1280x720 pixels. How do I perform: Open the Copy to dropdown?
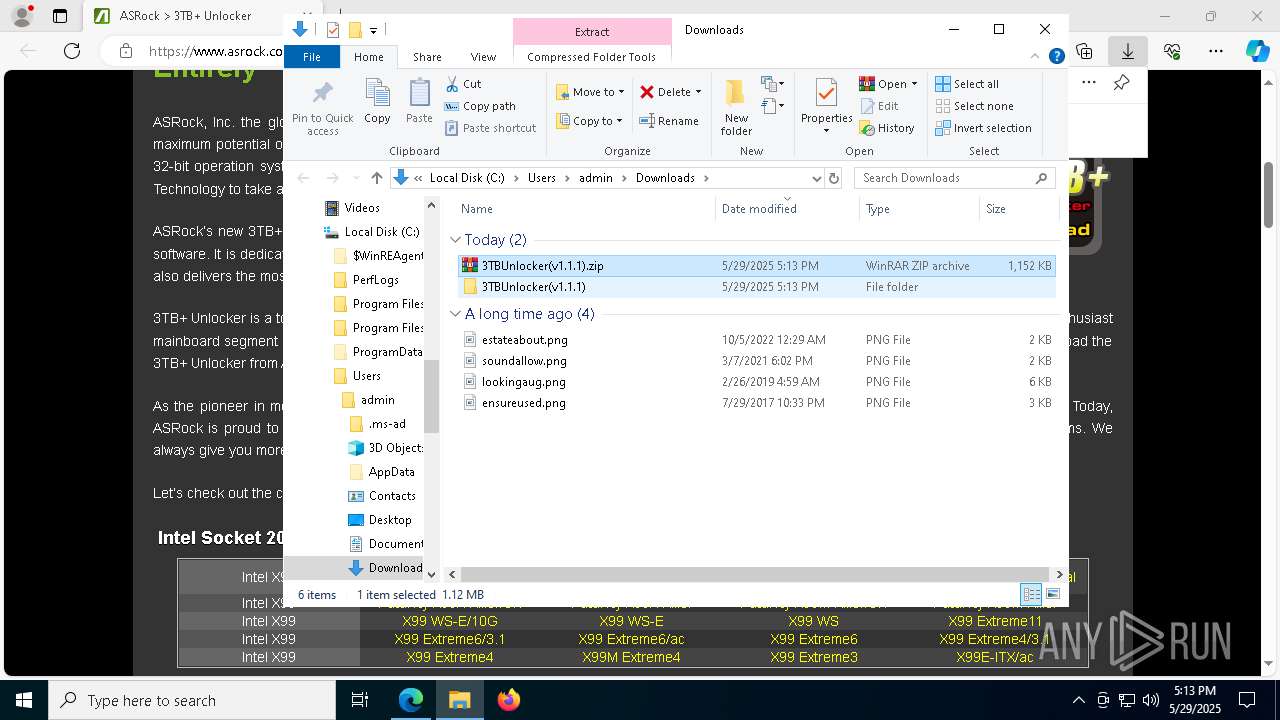pos(589,121)
